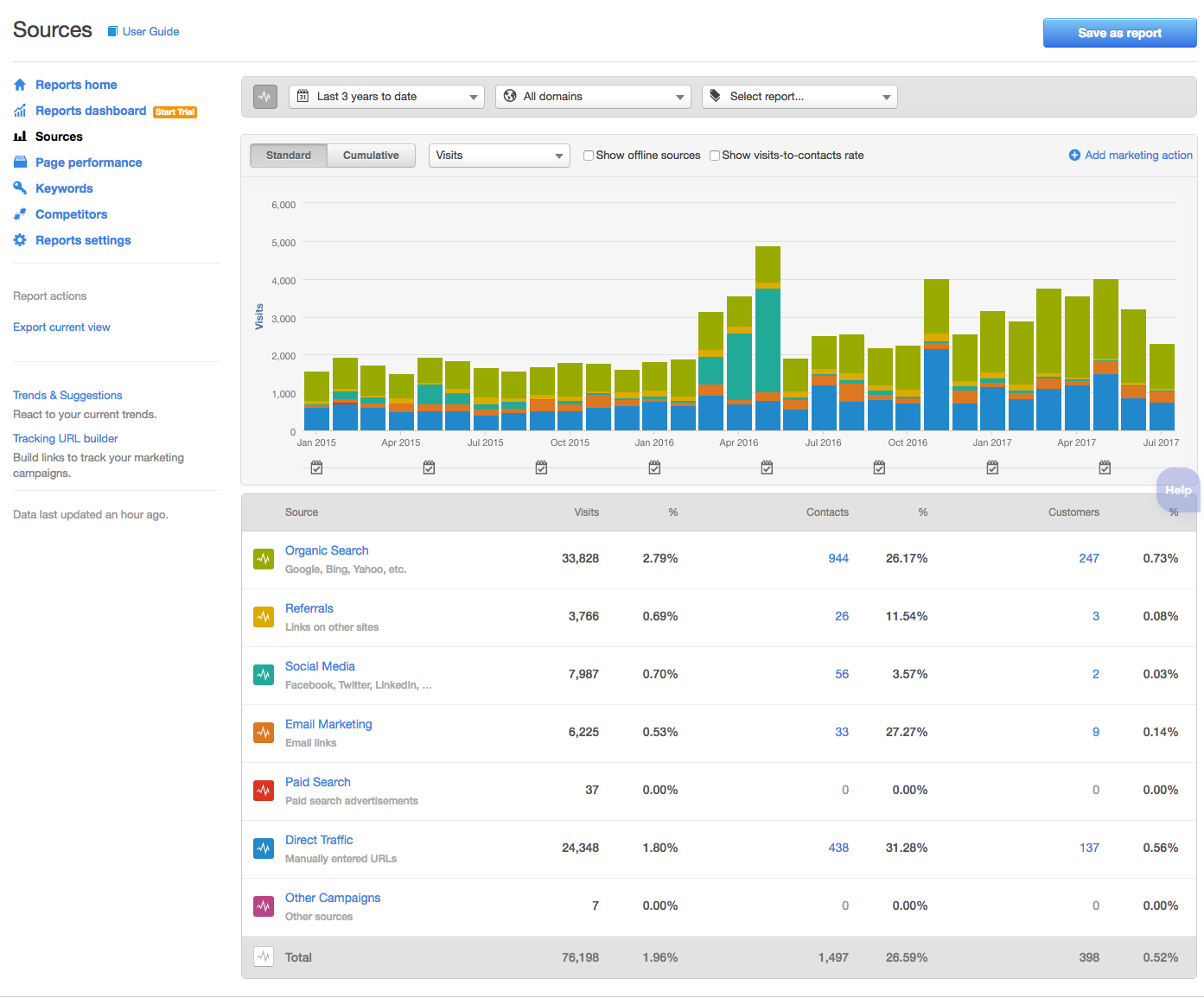Open the Last 3 years to date dropdown
The image size is (1204, 998).
pyautogui.click(x=386, y=97)
